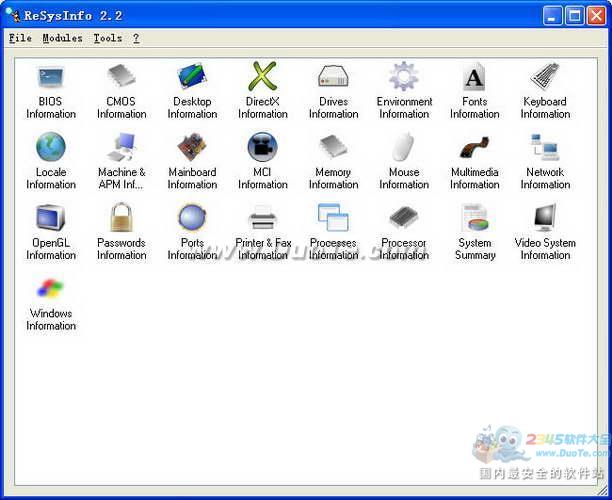Open the DirectX Information module
The width and height of the screenshot is (612, 500).
point(263,77)
